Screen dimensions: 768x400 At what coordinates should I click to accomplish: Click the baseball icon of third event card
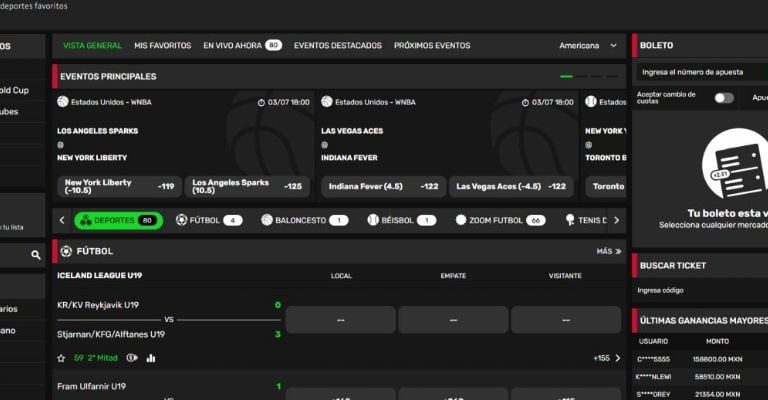591,102
